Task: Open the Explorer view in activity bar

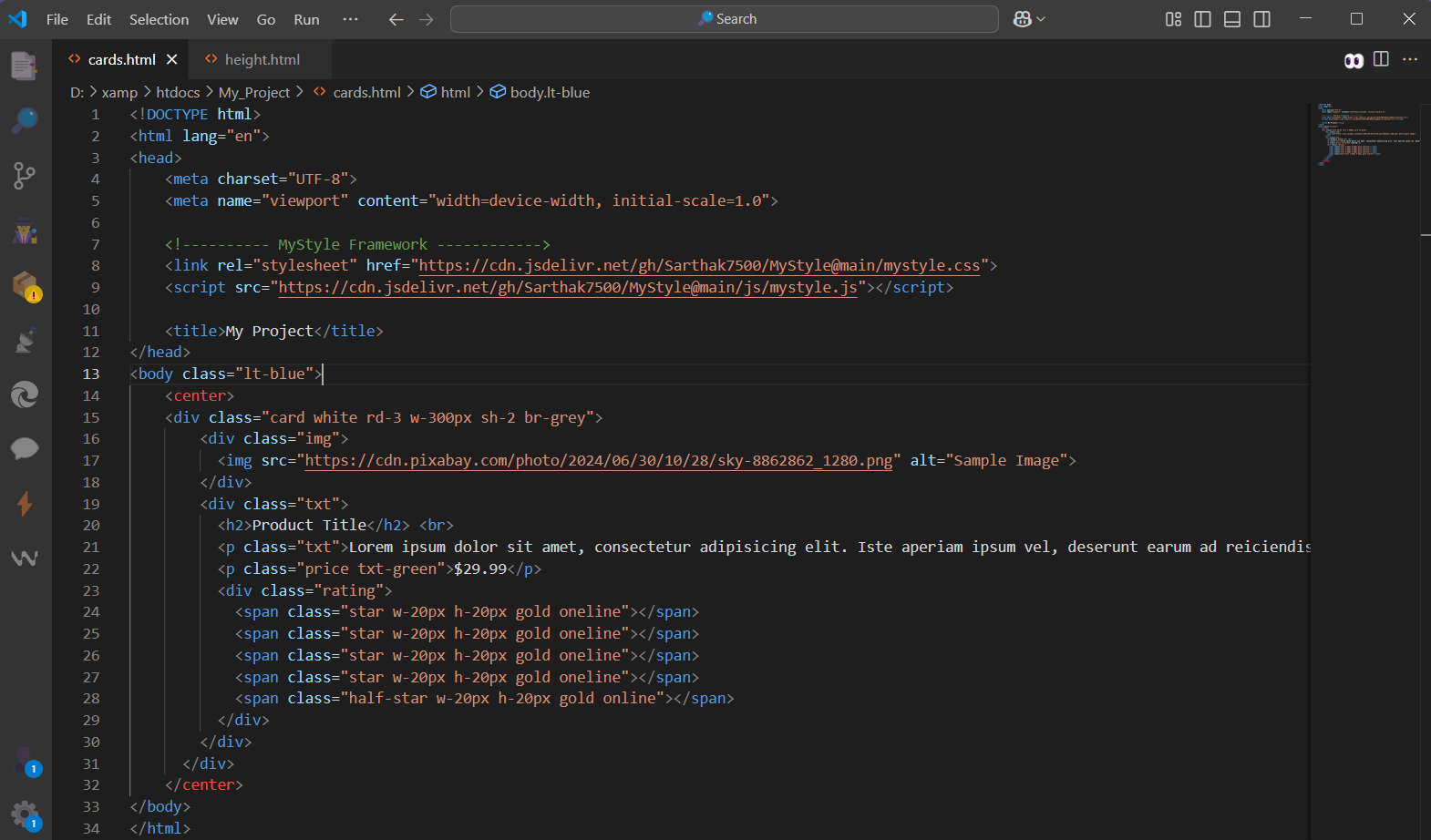Action: 25,66
